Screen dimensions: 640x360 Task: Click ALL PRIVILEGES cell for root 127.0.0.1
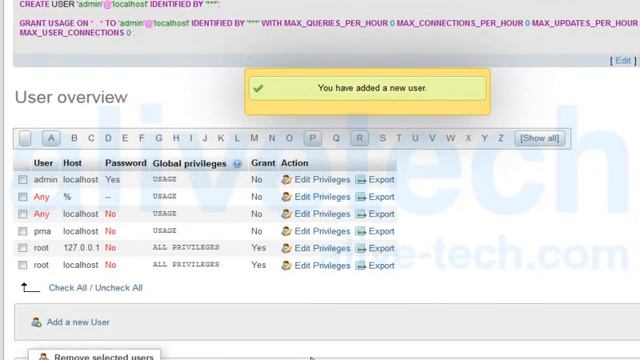tap(186, 248)
